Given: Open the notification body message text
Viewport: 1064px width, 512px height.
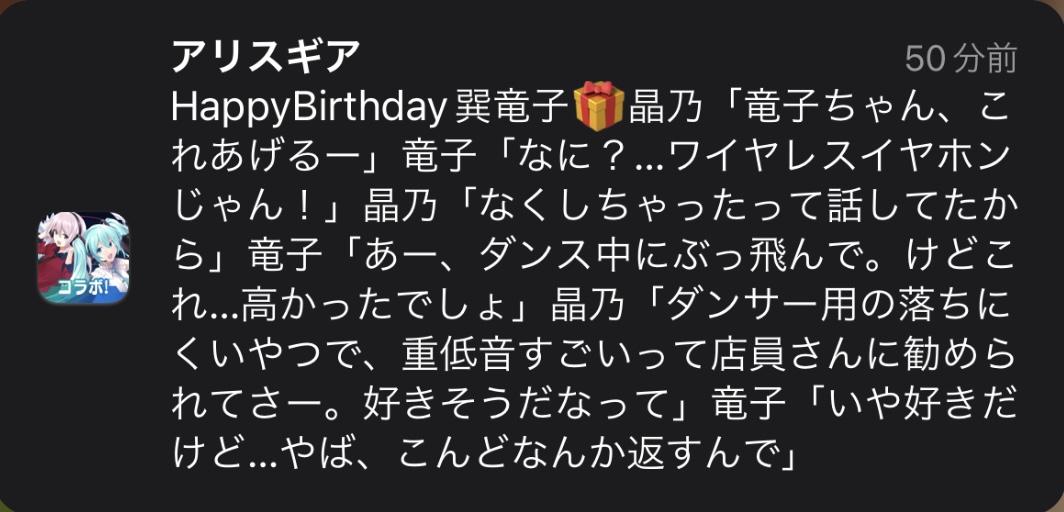Looking at the screenshot, I should [x=594, y=278].
